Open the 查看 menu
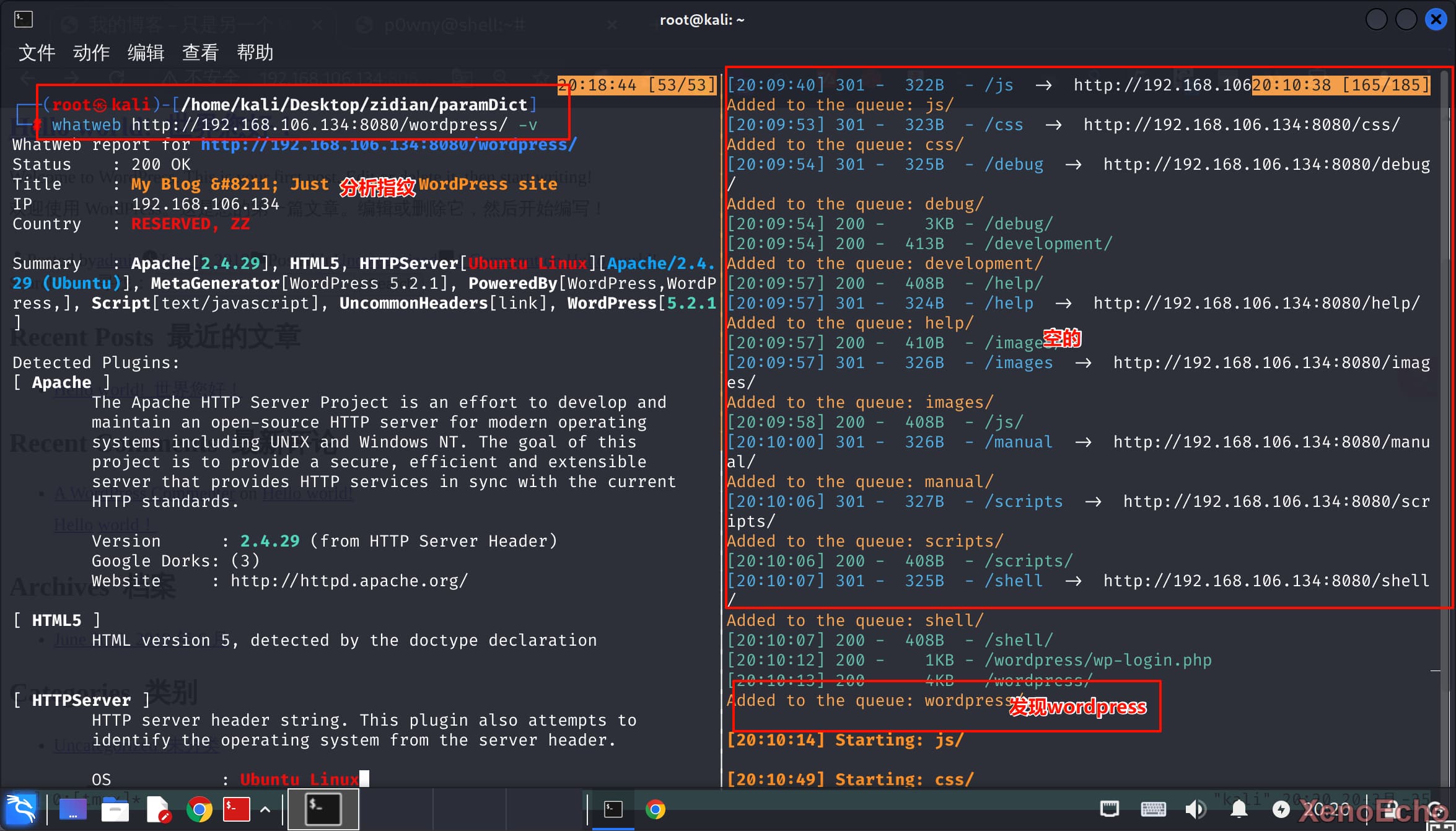 click(x=200, y=53)
